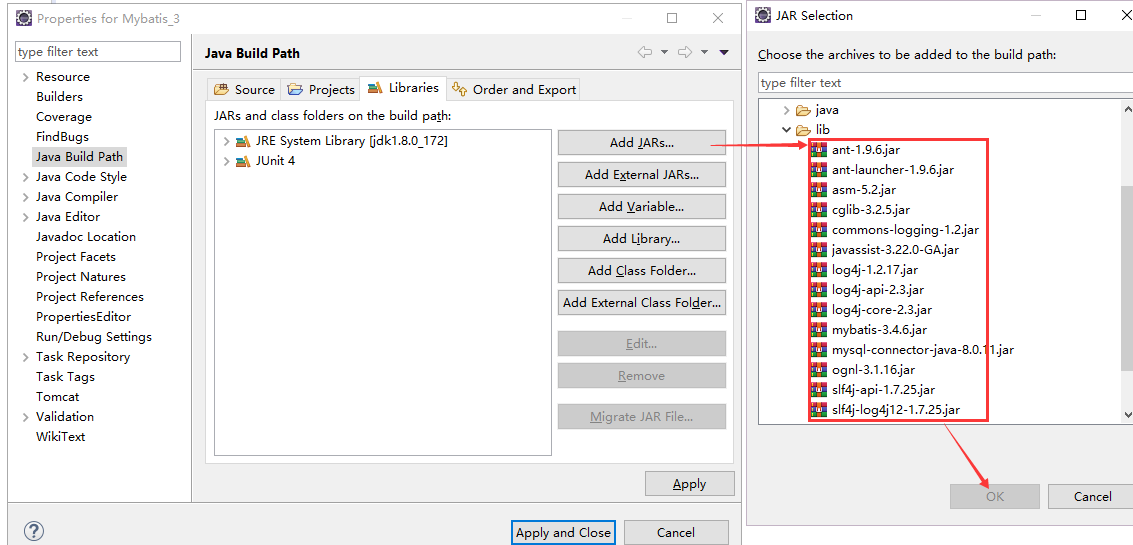Click the Add Class Folder... button
This screenshot has height=545, width=1133.
pyautogui.click(x=642, y=271)
